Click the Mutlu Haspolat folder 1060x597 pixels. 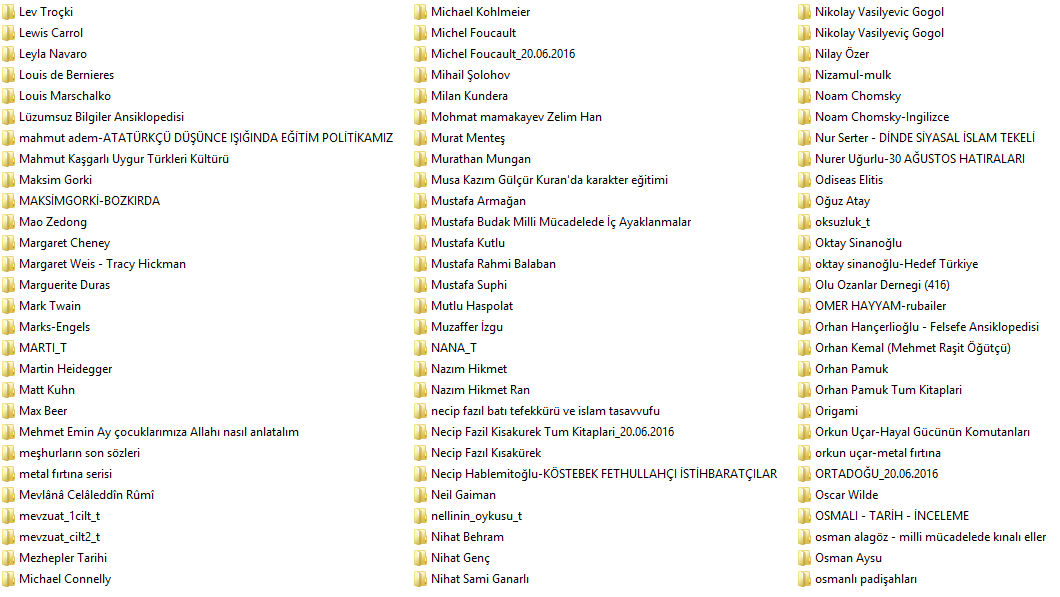point(472,306)
